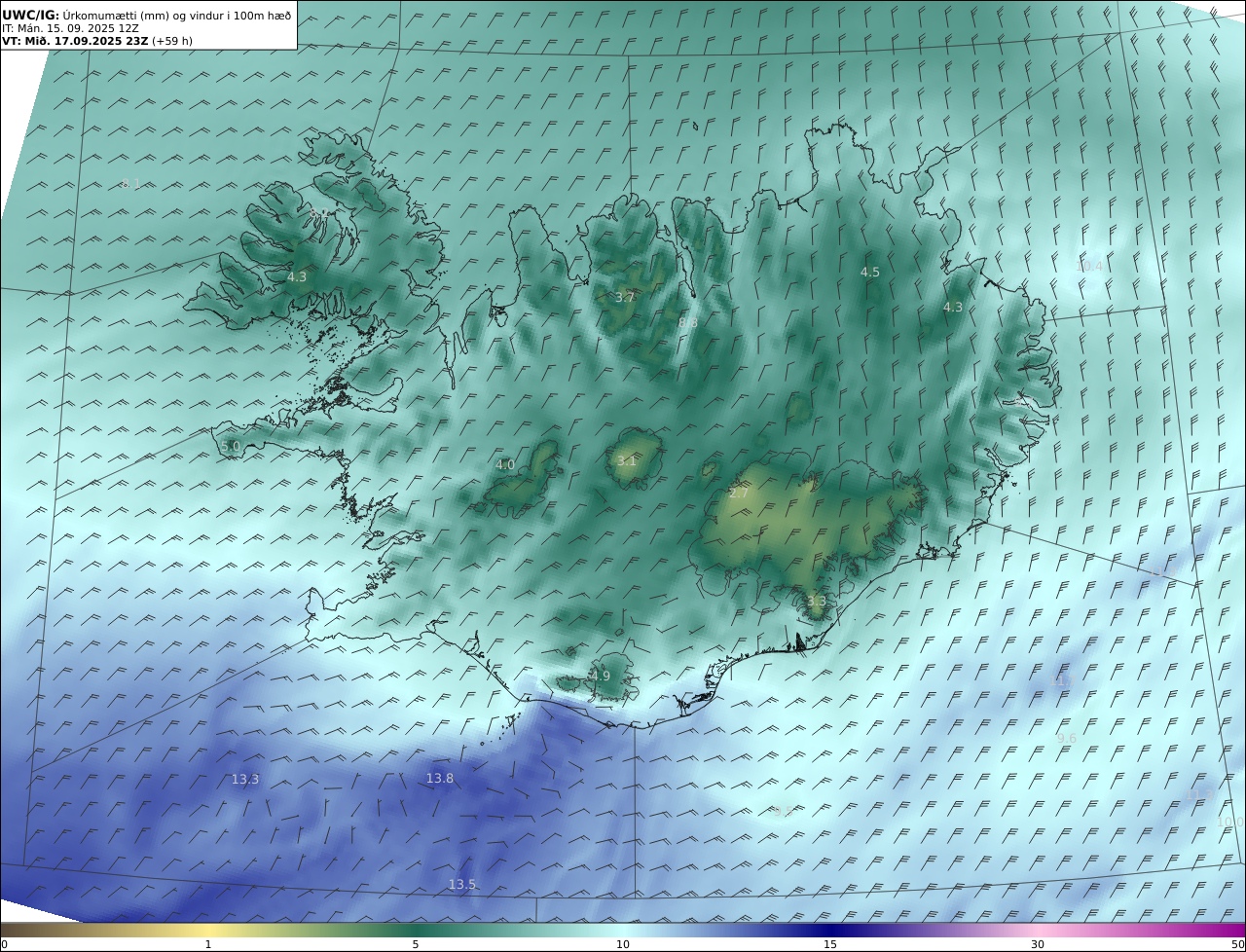Click the colorbar tick label 1
1246x952 pixels.
pos(208,945)
